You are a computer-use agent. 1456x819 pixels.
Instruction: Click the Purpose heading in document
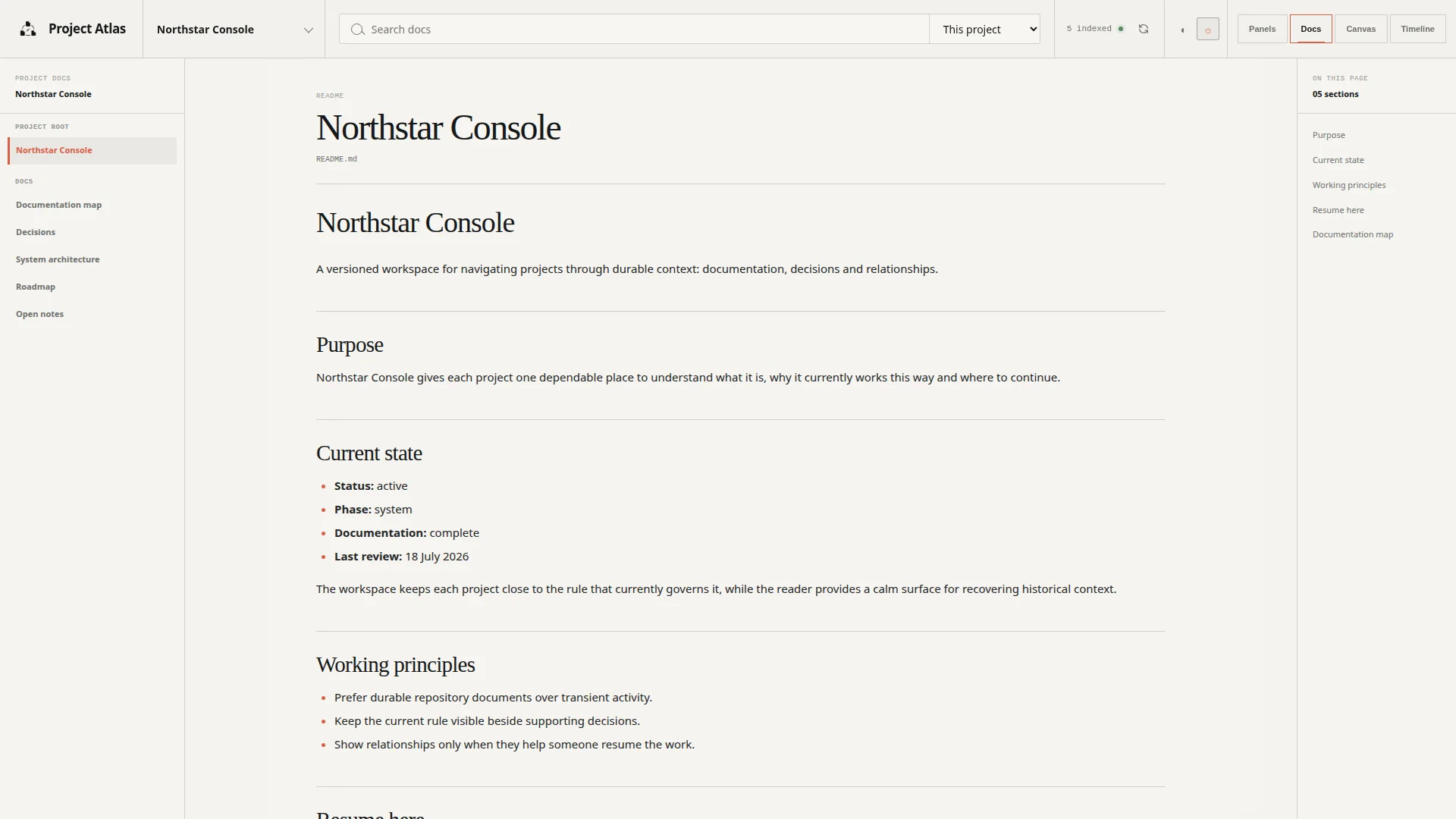(350, 345)
